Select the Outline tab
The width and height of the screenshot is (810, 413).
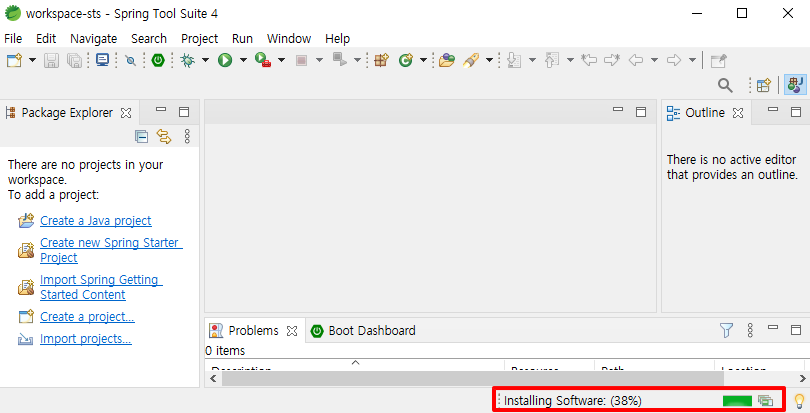pyautogui.click(x=705, y=113)
